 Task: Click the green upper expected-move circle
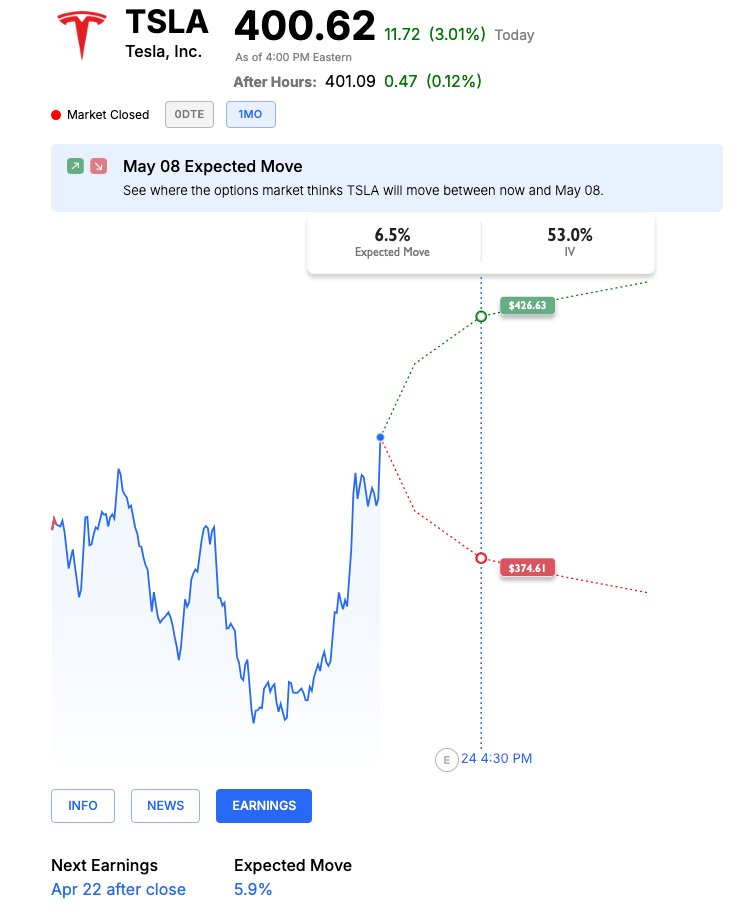[481, 316]
